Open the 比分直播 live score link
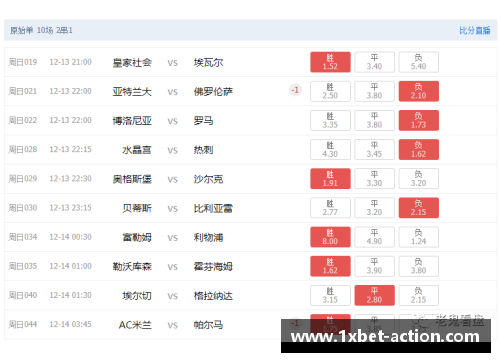The width and height of the screenshot is (500, 362). pyautogui.click(x=475, y=30)
